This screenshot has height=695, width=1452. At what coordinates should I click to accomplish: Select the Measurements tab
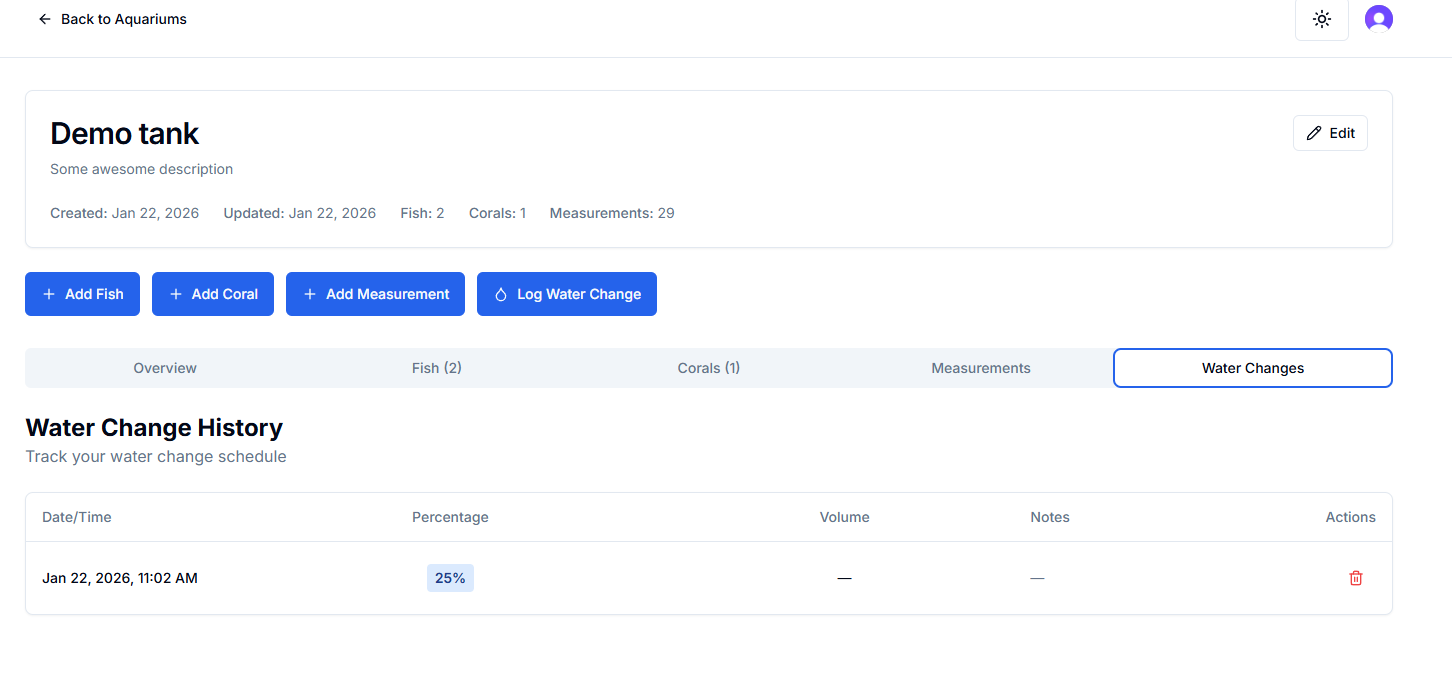point(980,368)
